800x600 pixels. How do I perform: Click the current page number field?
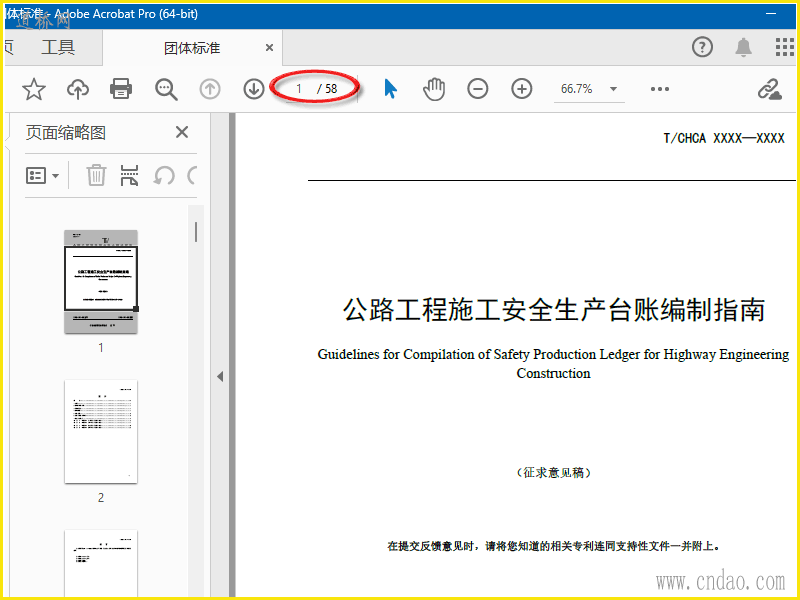point(299,89)
